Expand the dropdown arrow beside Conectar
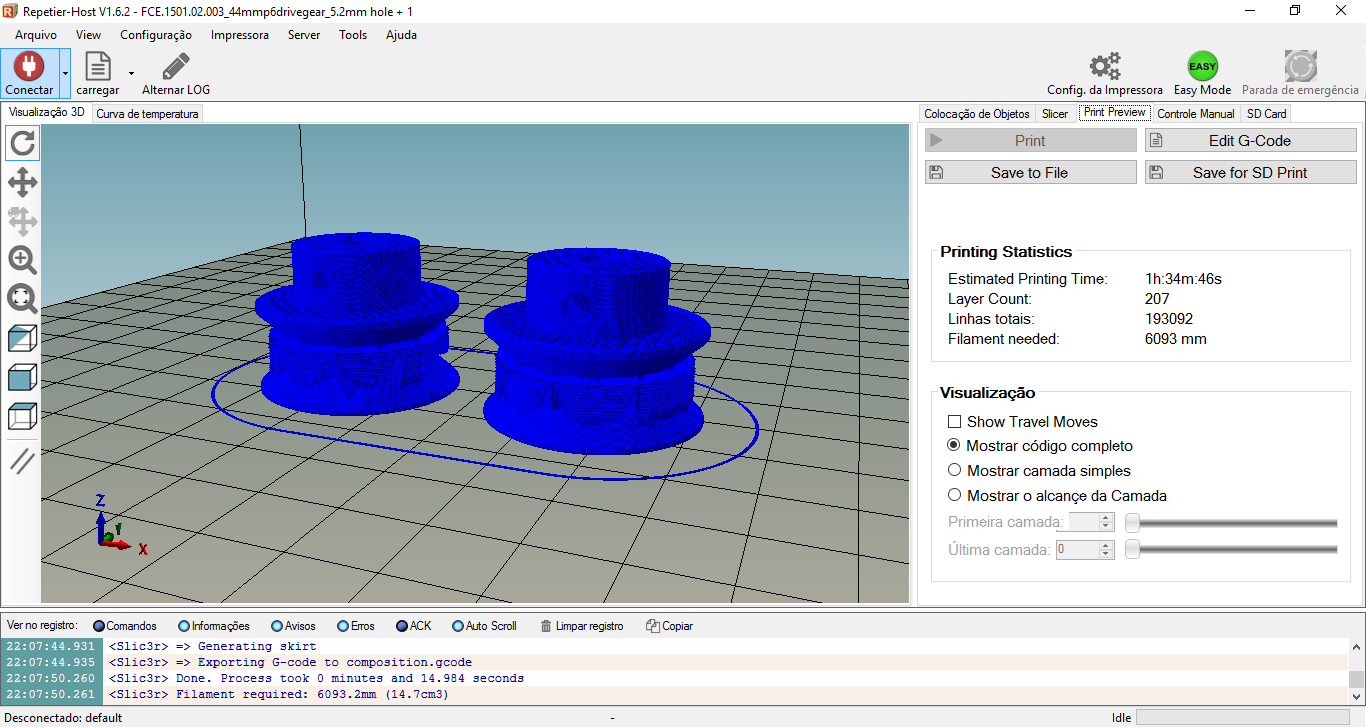 (x=65, y=73)
